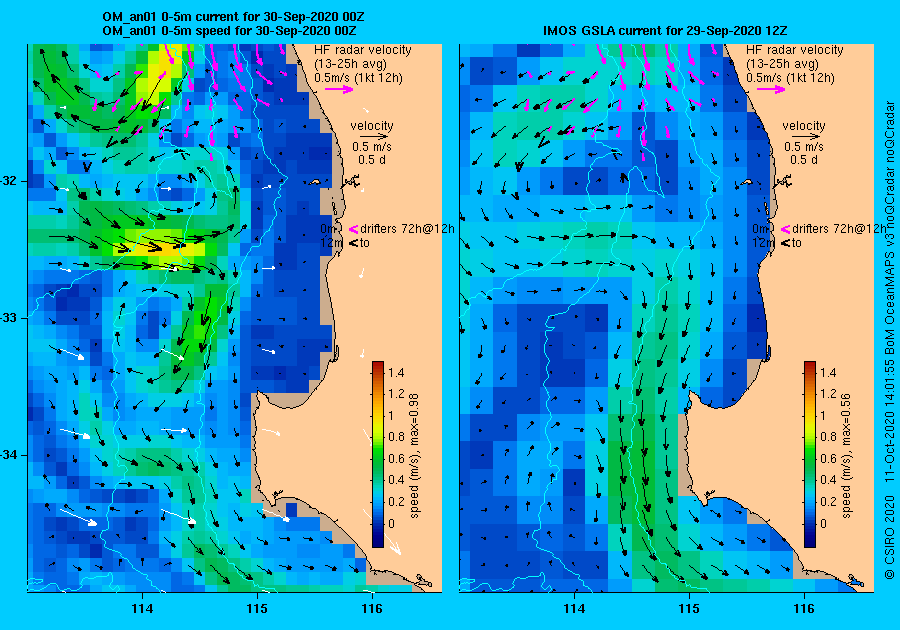The height and width of the screenshot is (630, 900).
Task: Click '0.5 d' text in IMOS GSLA panel
Action: point(804,160)
